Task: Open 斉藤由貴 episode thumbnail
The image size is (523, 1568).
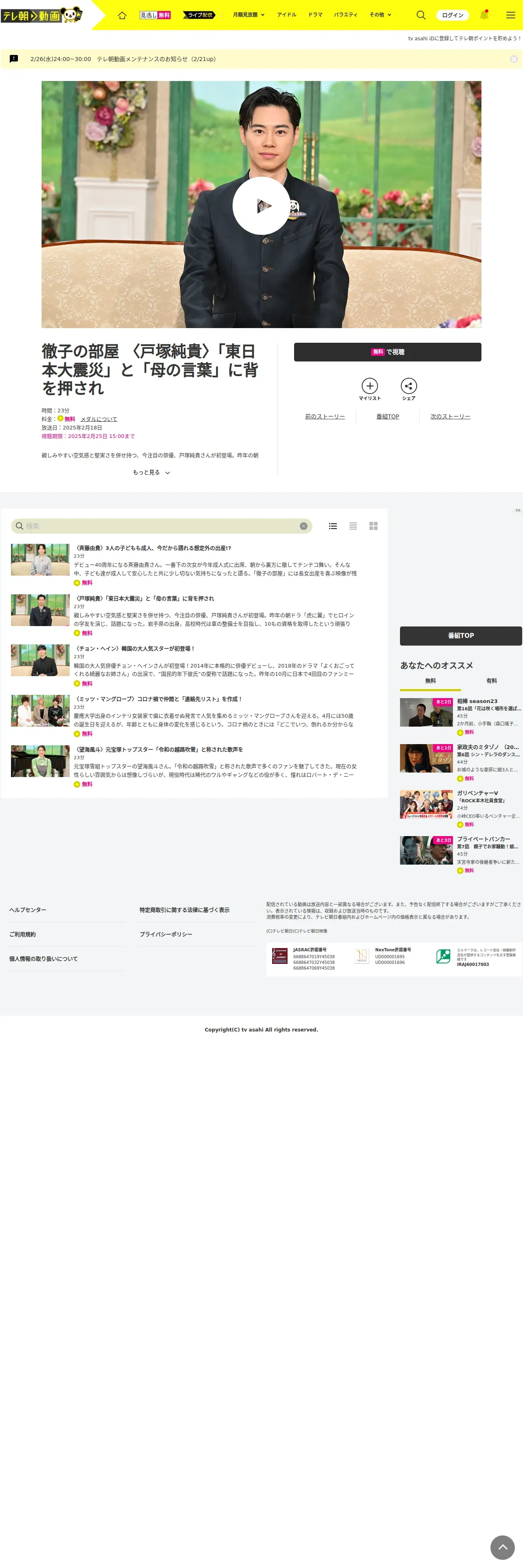Action: (40, 559)
